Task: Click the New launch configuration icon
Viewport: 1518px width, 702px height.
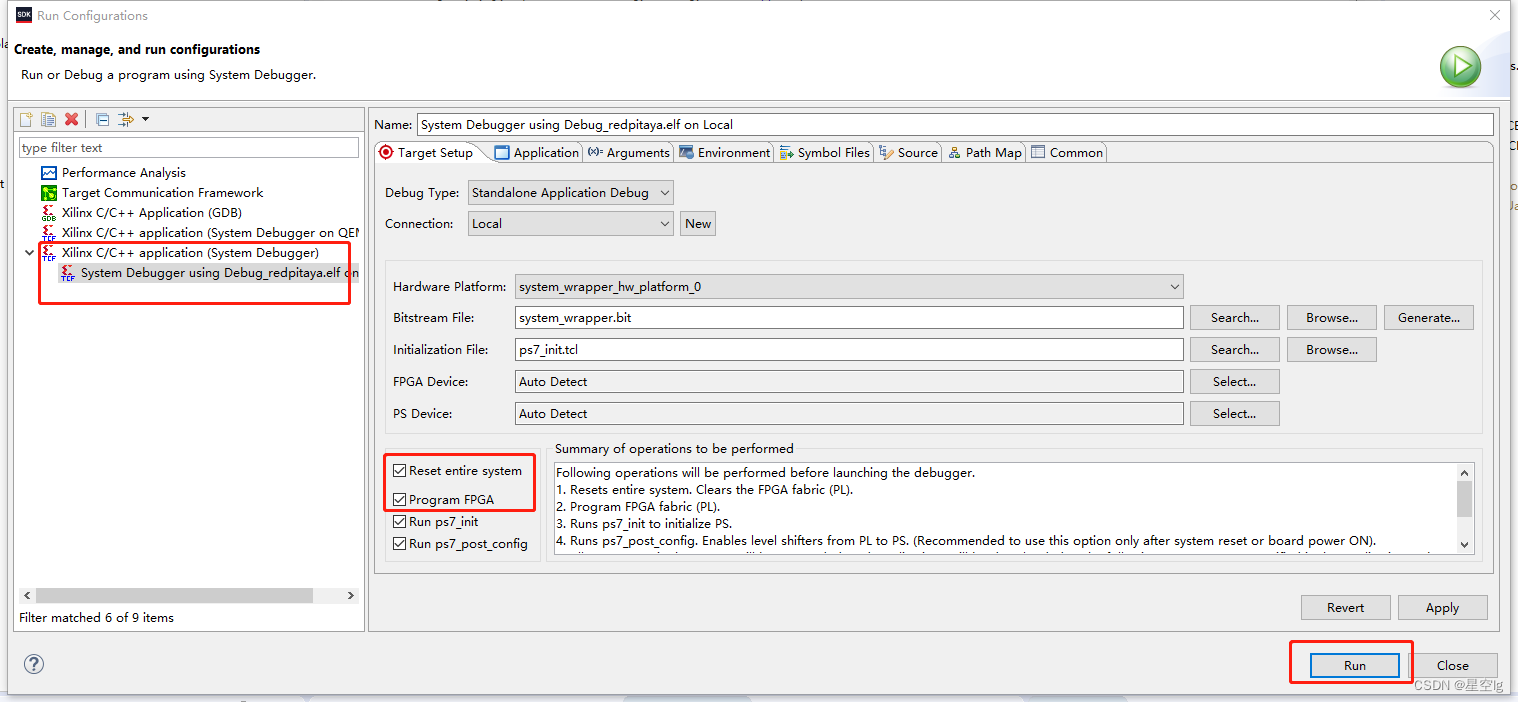Action: (26, 119)
